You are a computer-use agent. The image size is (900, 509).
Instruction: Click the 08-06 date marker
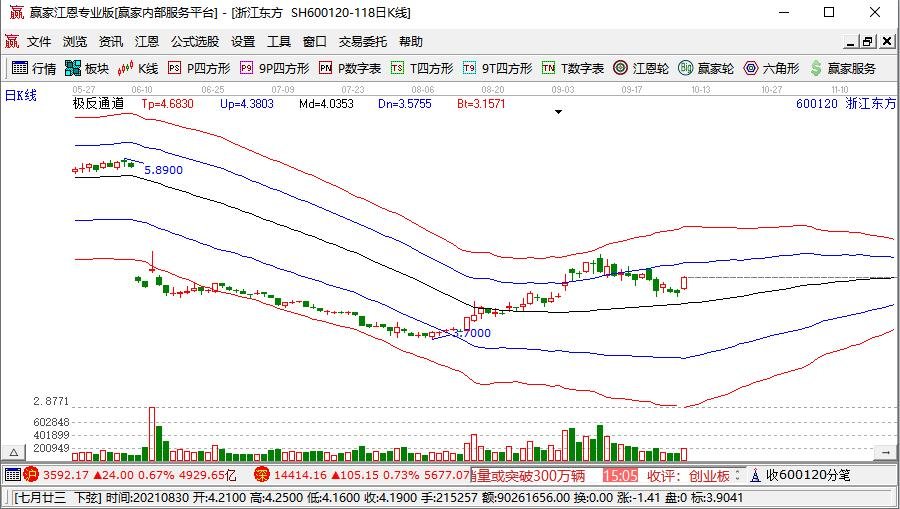(422, 90)
